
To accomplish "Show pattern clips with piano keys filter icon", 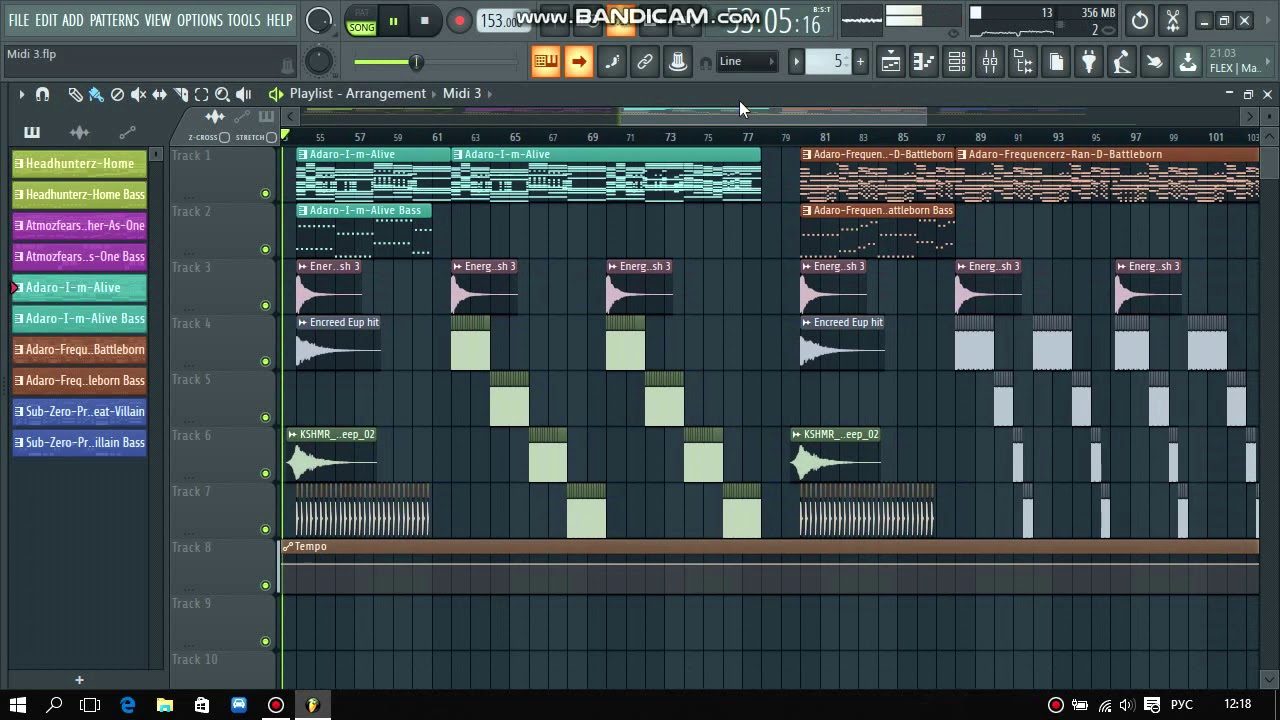I will point(32,132).
